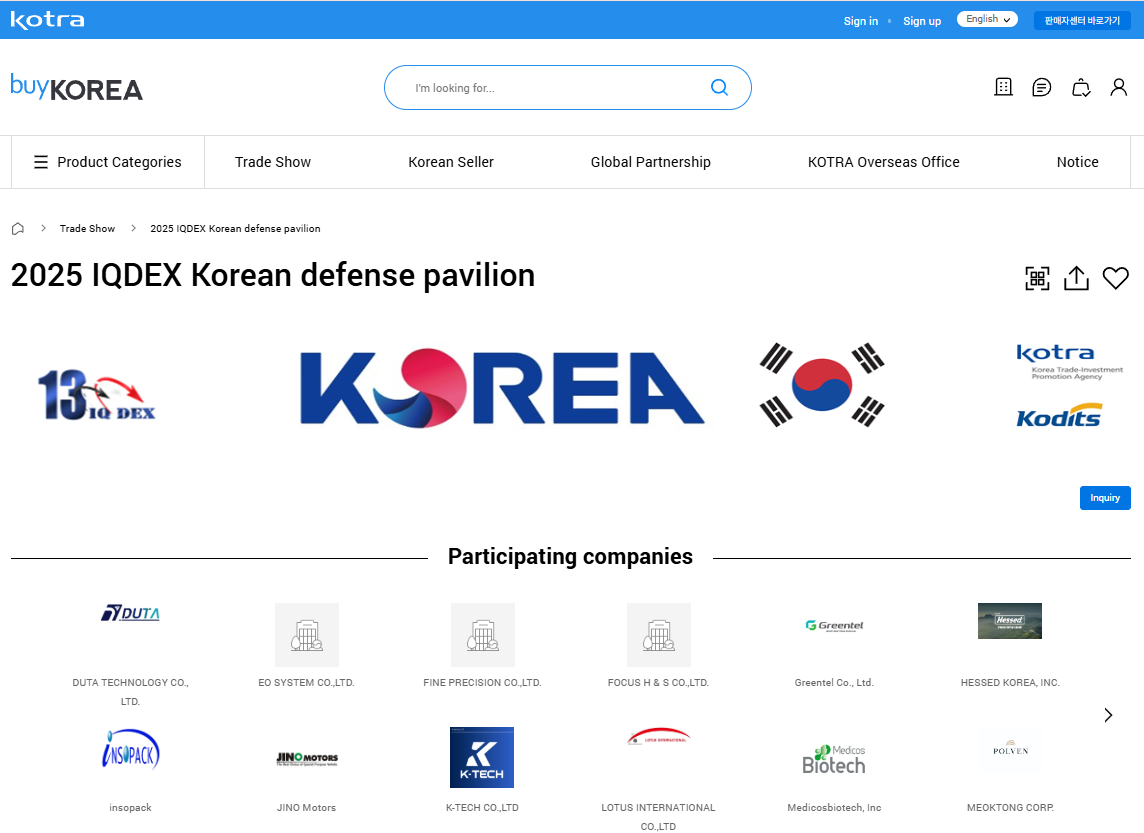Open K-TECH CO.,LTD name
This screenshot has width=1144, height=833.
(482, 807)
